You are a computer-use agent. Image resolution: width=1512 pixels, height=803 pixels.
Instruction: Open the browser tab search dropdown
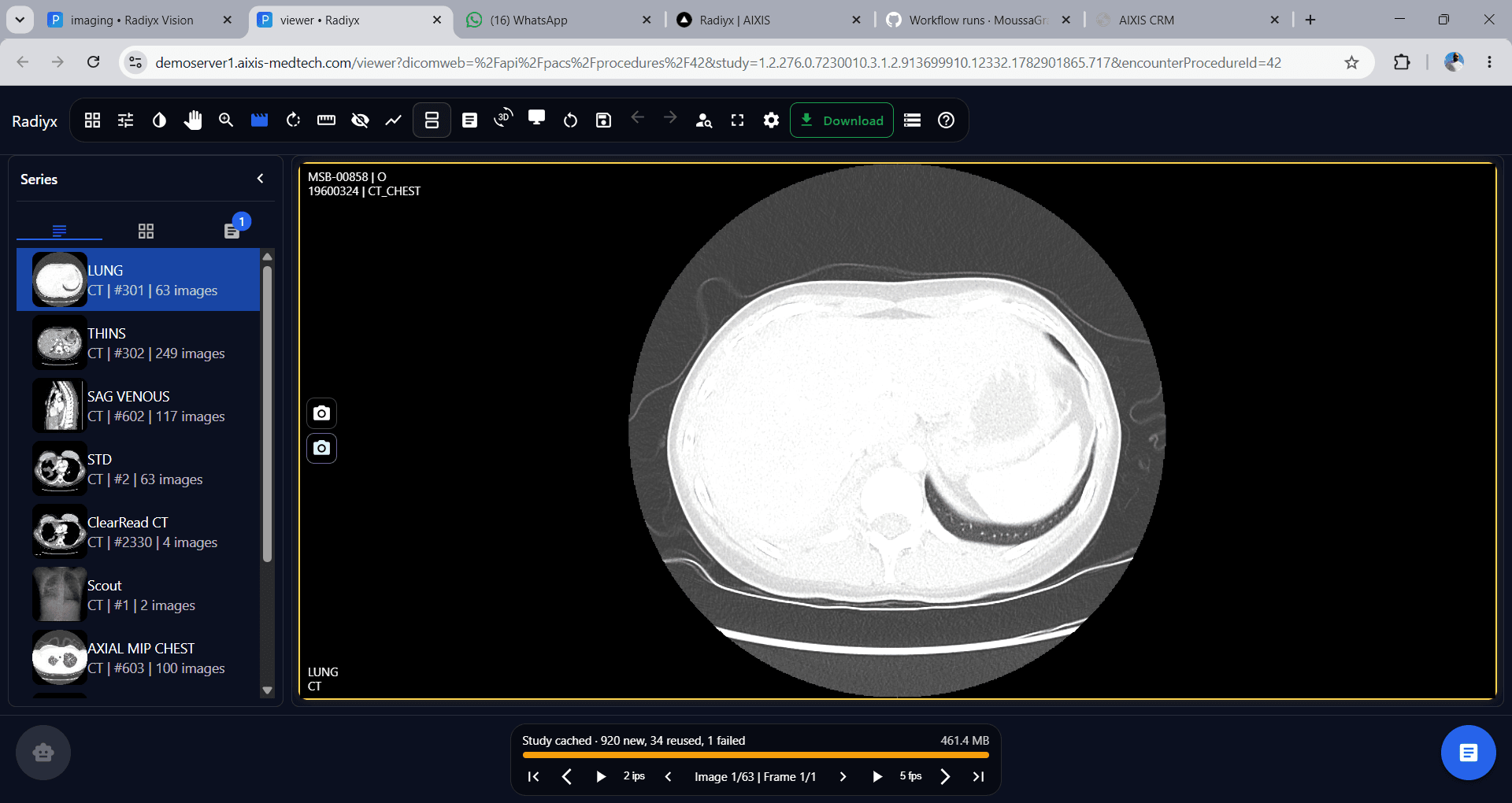tap(20, 20)
